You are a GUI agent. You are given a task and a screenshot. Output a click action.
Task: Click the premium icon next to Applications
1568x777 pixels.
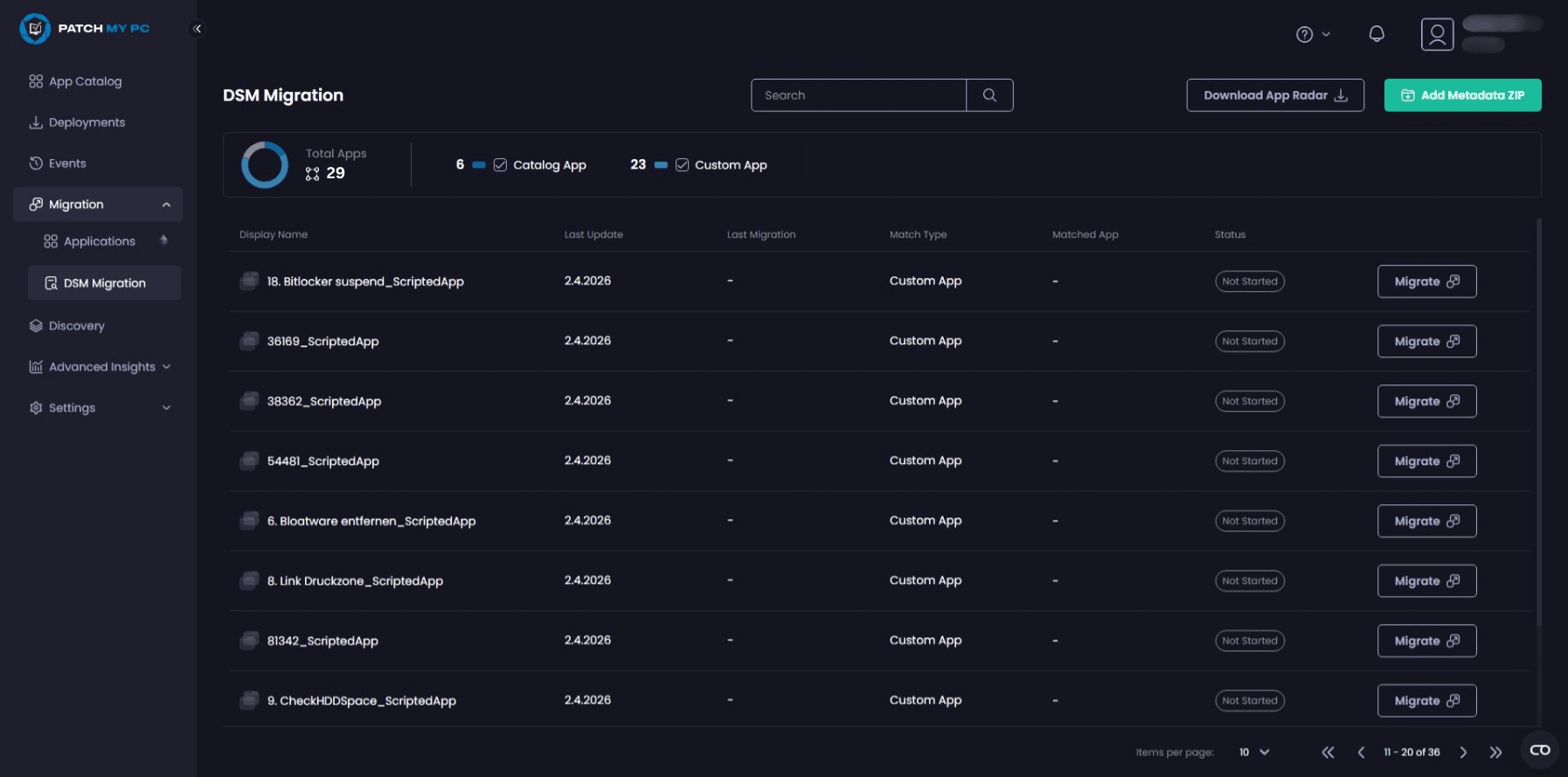(163, 240)
